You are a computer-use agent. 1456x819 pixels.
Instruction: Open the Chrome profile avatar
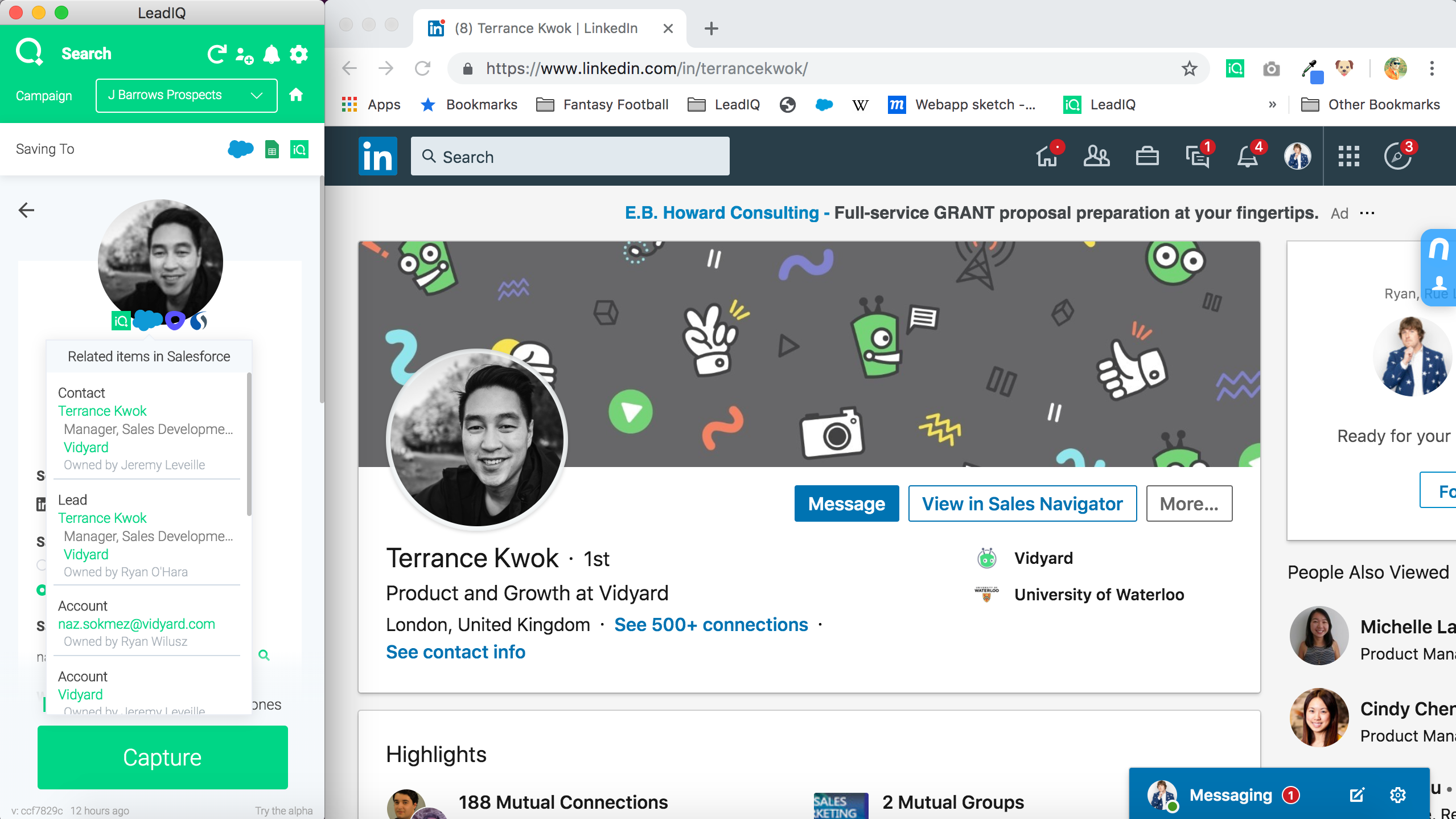pos(1395,68)
